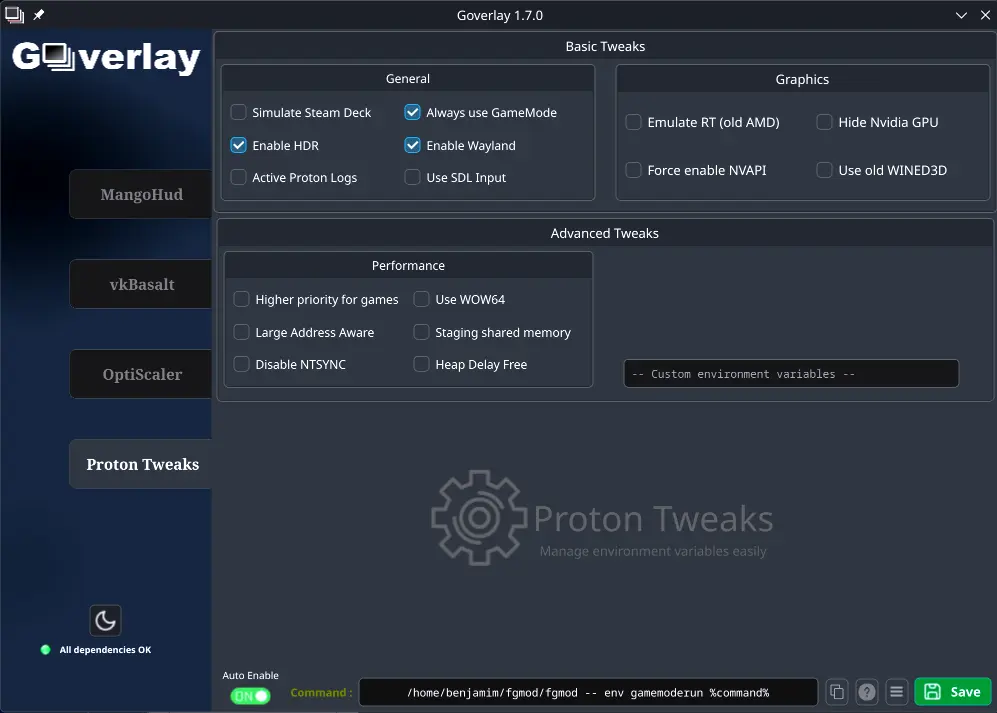Open the hamburger menu icon near Save
This screenshot has width=997, height=713.
pos(897,692)
